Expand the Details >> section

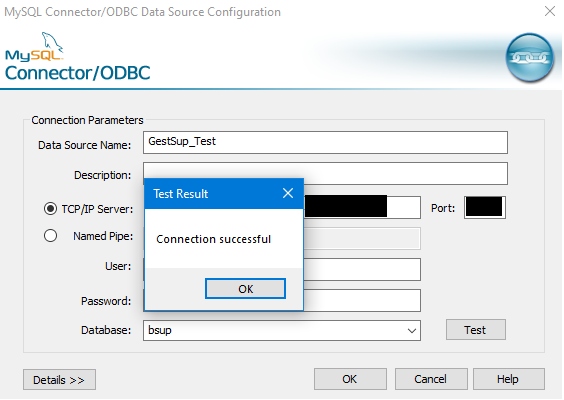coord(59,379)
